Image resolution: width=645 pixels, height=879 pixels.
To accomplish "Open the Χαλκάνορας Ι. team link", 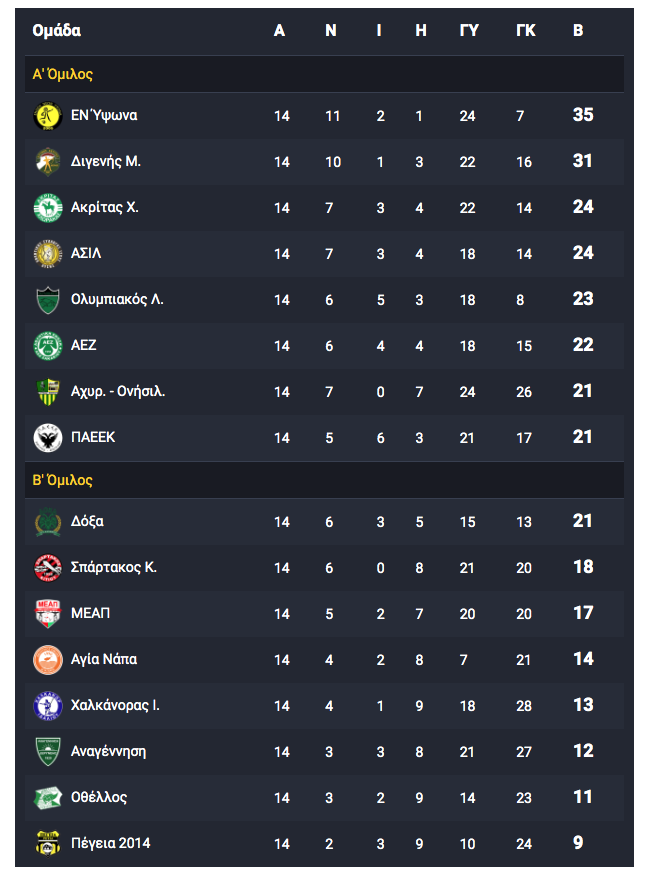I will pyautogui.click(x=115, y=705).
